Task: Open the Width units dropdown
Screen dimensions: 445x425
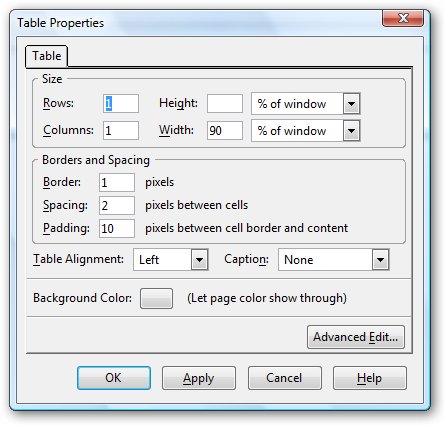Action: [x=305, y=131]
